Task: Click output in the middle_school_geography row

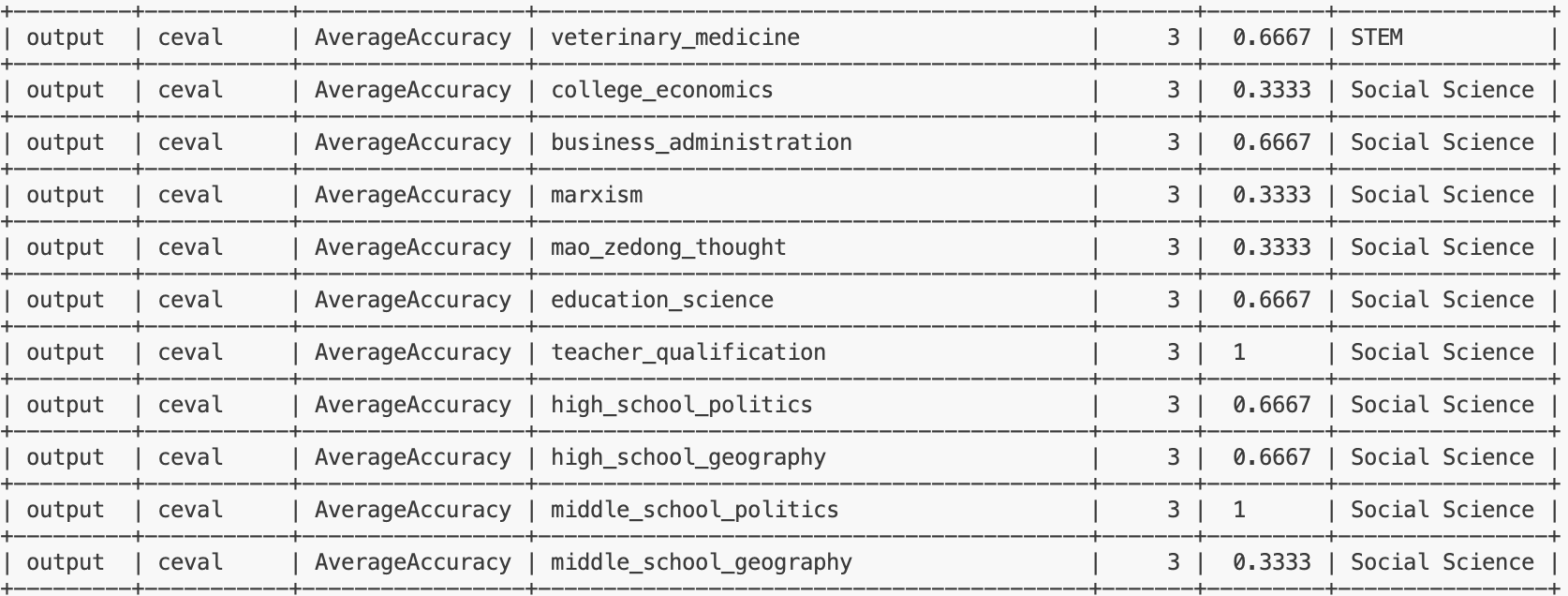Action: point(65,562)
